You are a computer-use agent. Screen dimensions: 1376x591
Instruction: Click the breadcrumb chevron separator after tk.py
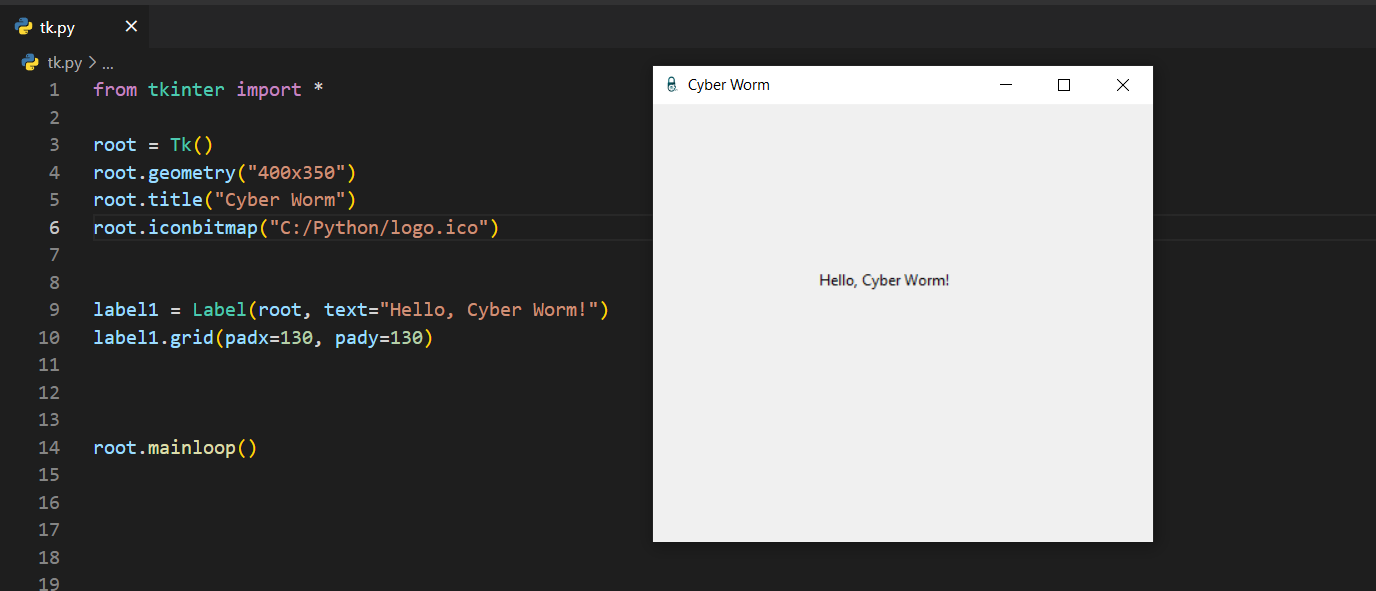pyautogui.click(x=92, y=62)
